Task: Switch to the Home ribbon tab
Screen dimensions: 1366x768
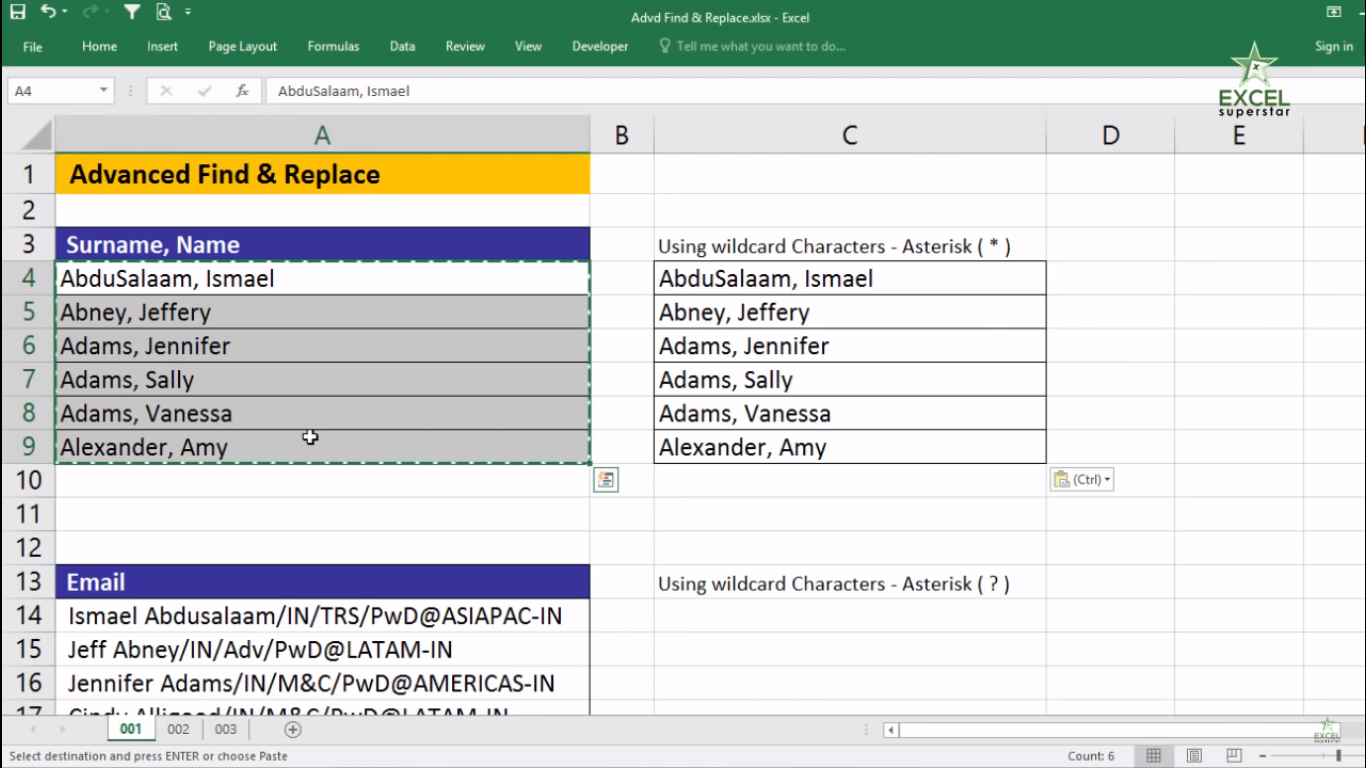Action: click(99, 46)
